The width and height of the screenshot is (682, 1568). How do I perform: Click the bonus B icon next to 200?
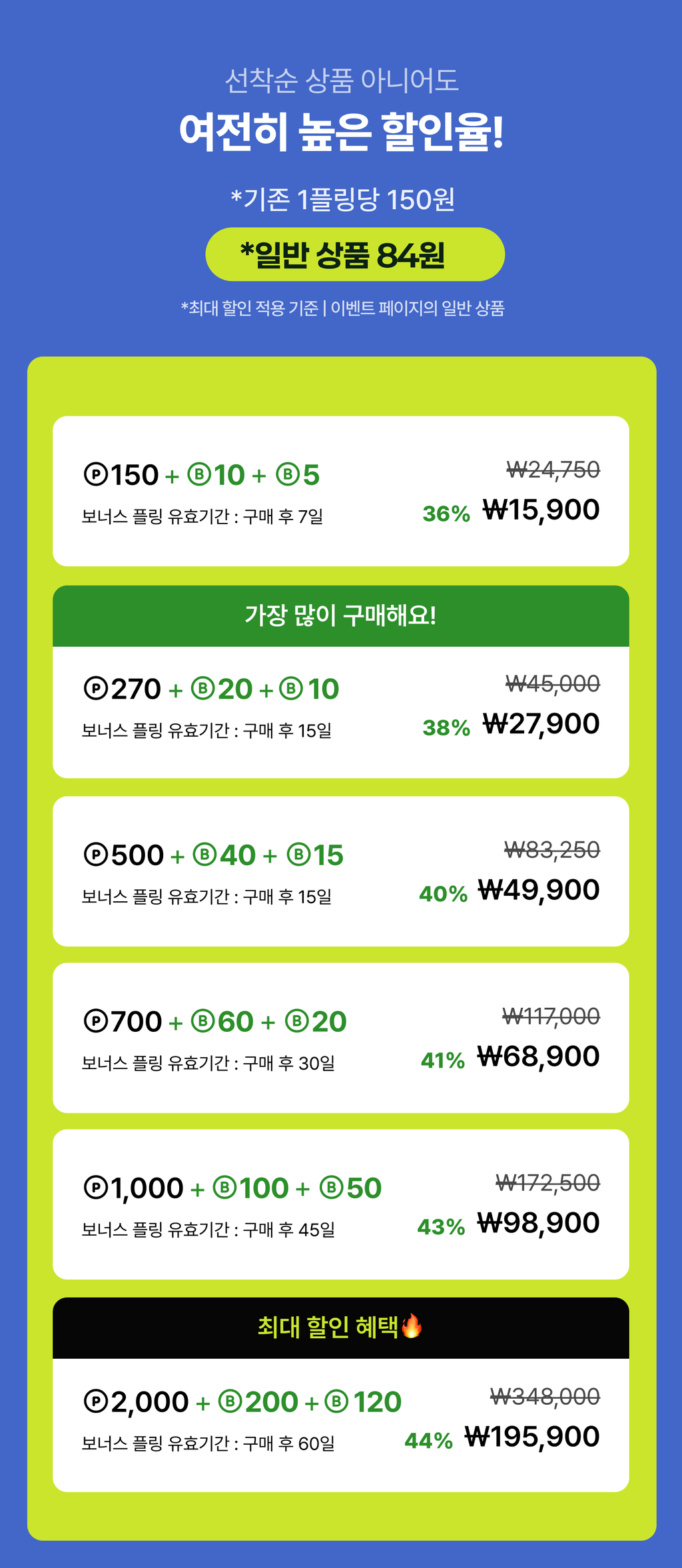tap(230, 1401)
